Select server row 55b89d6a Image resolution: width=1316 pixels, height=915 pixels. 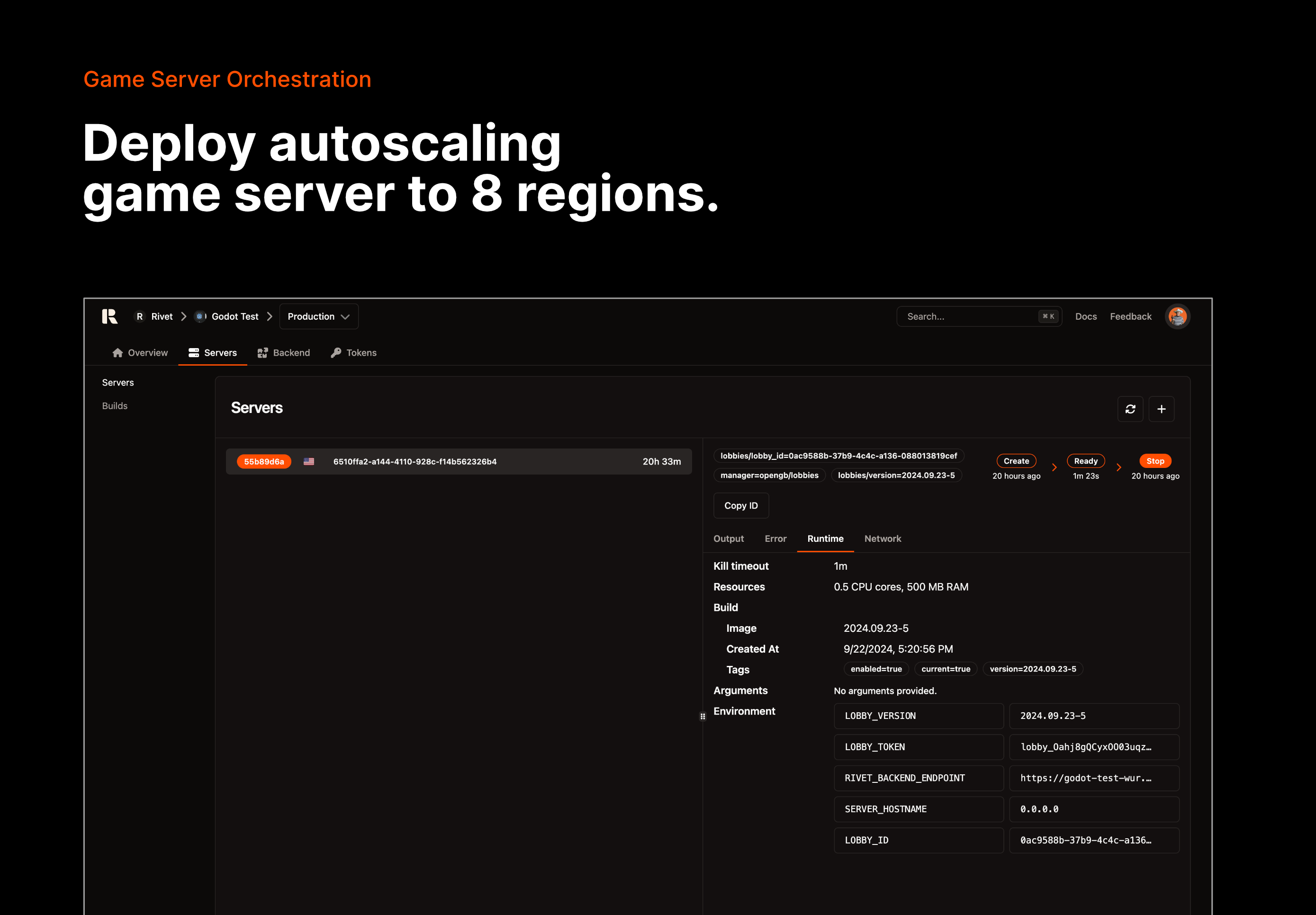point(459,461)
